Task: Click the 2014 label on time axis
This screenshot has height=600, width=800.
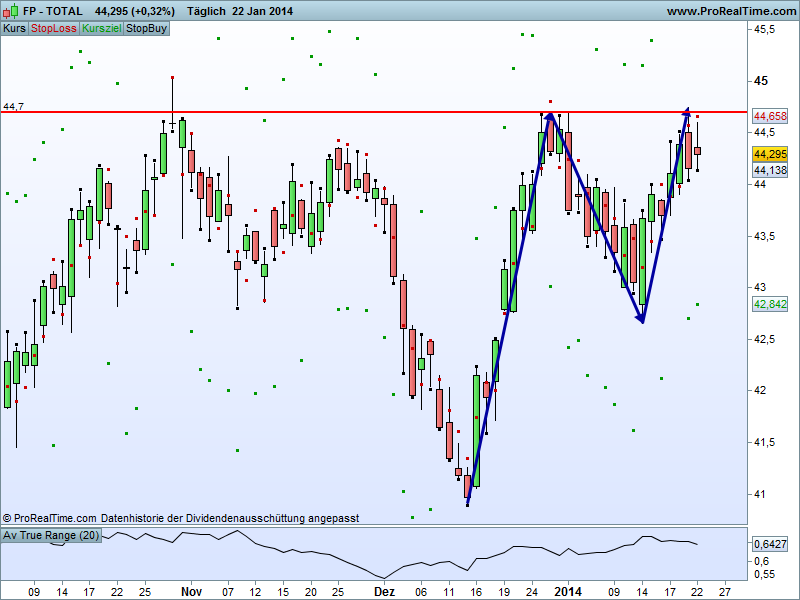Action: pos(568,591)
